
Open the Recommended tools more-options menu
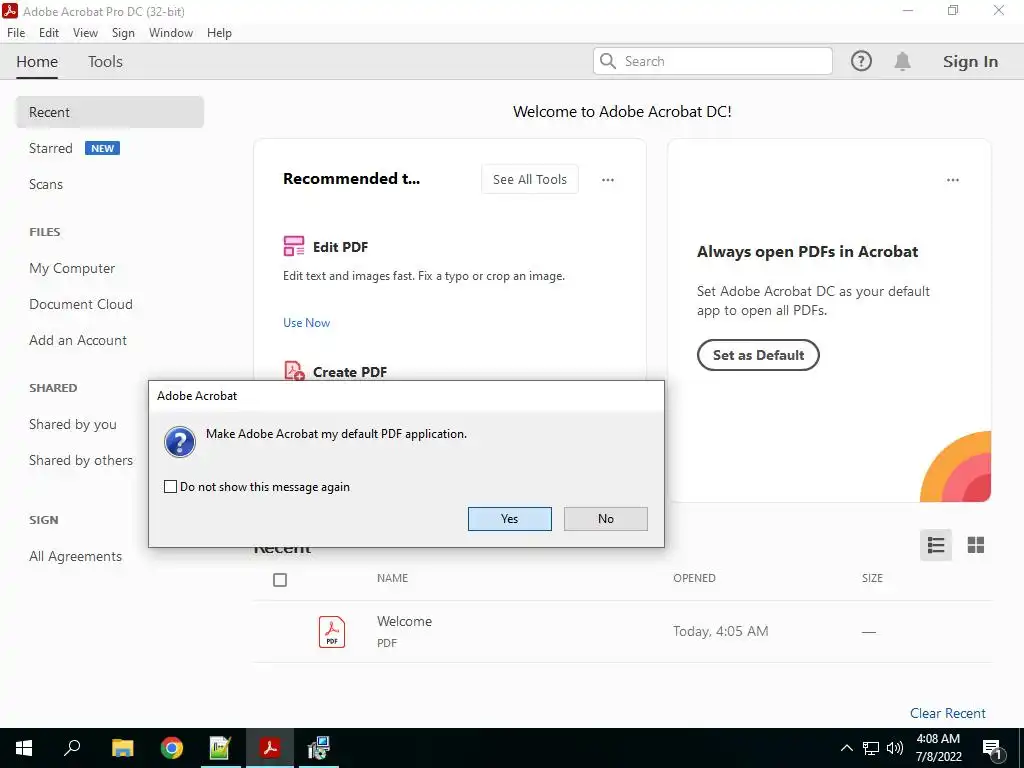point(607,180)
